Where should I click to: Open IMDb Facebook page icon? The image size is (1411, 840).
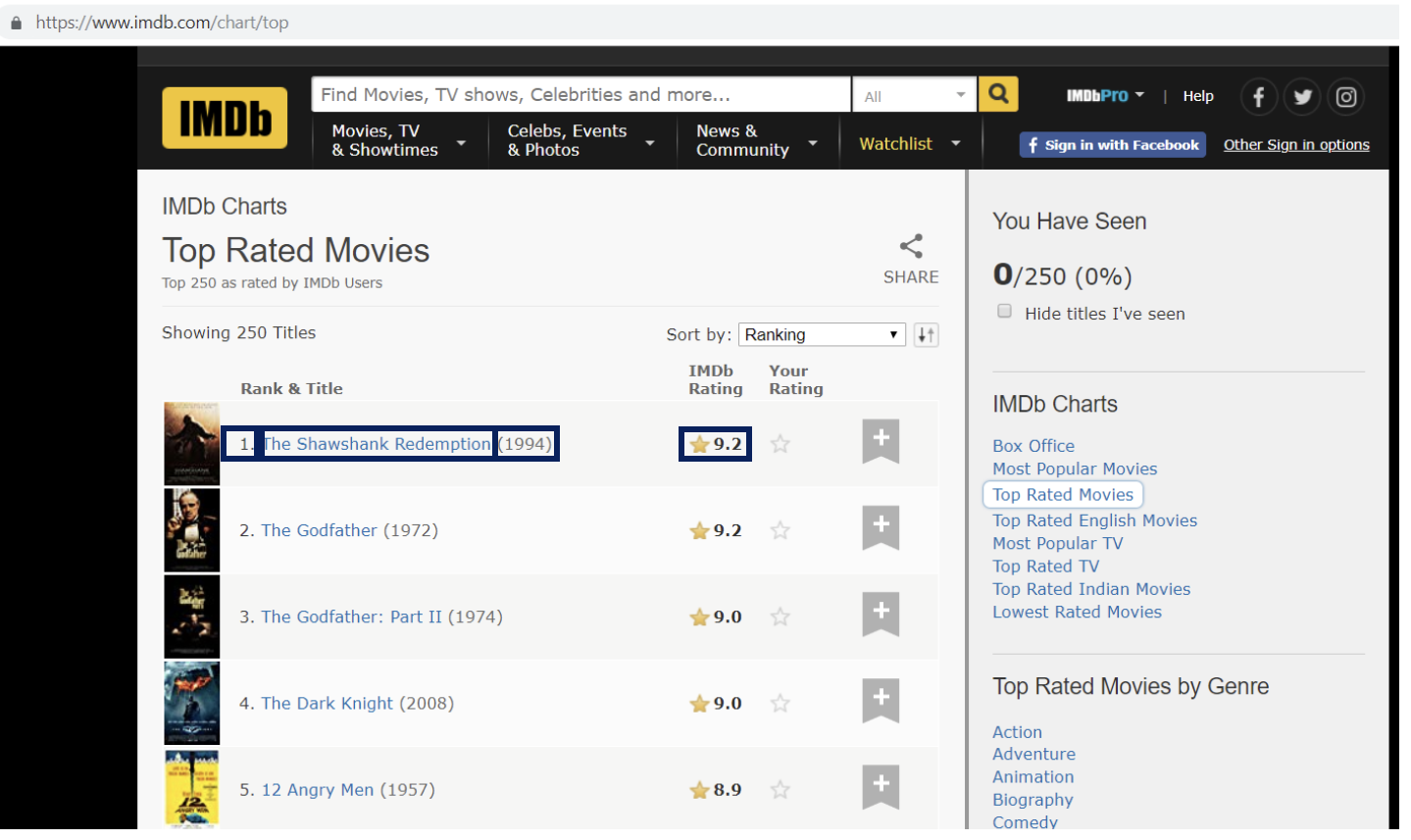(1258, 97)
